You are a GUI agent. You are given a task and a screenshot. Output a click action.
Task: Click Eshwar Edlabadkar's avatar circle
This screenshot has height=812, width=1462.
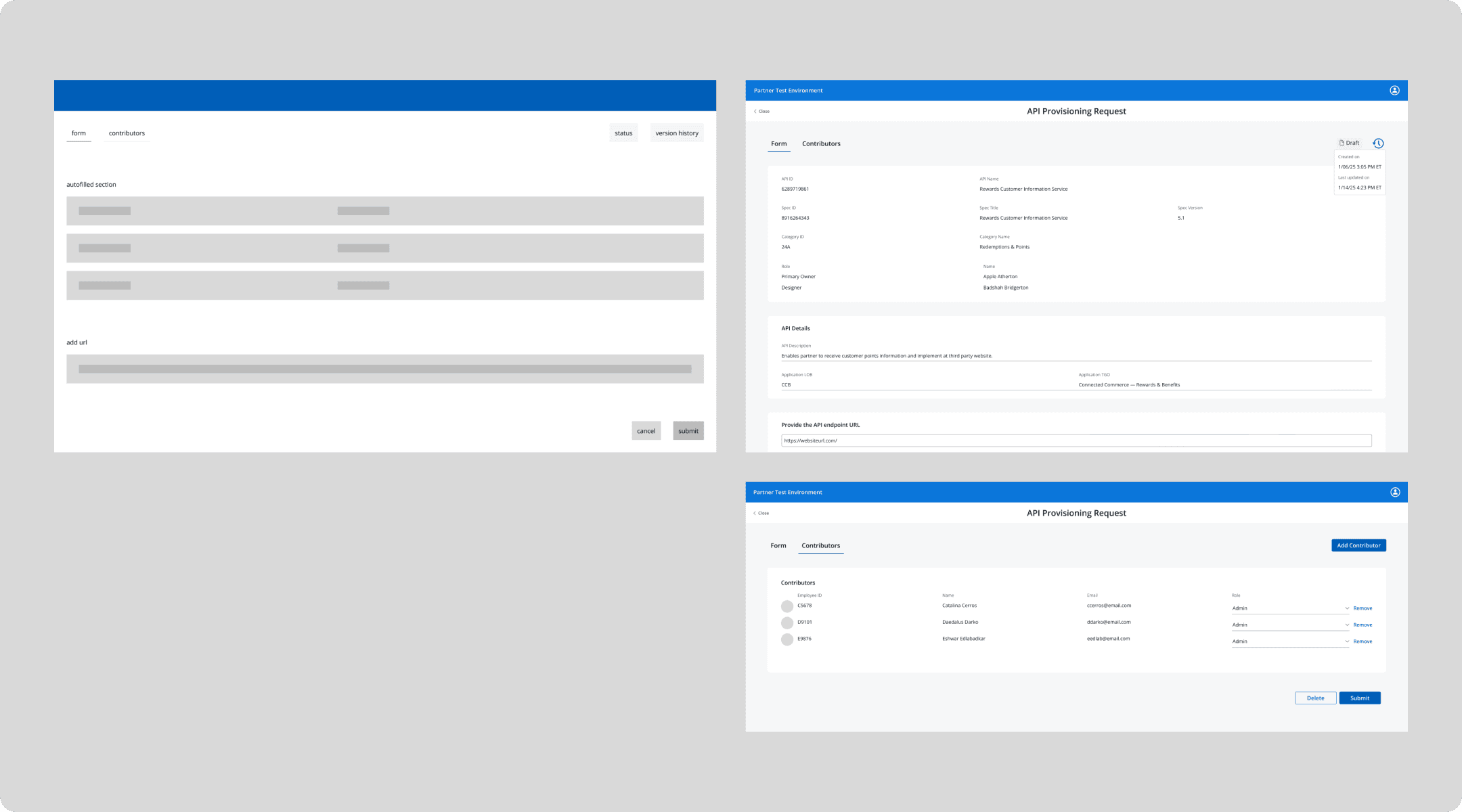(787, 639)
